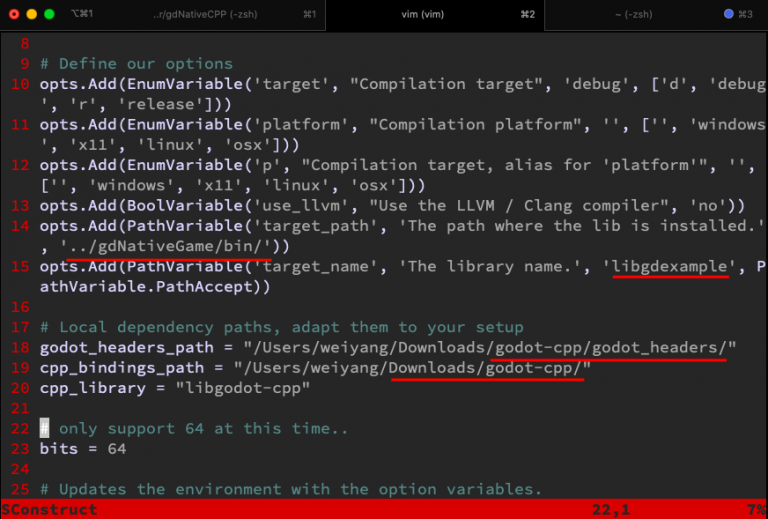Switch to the gdNativeCPP zsh tab
Screen dimensions: 768x519
tap(205, 15)
